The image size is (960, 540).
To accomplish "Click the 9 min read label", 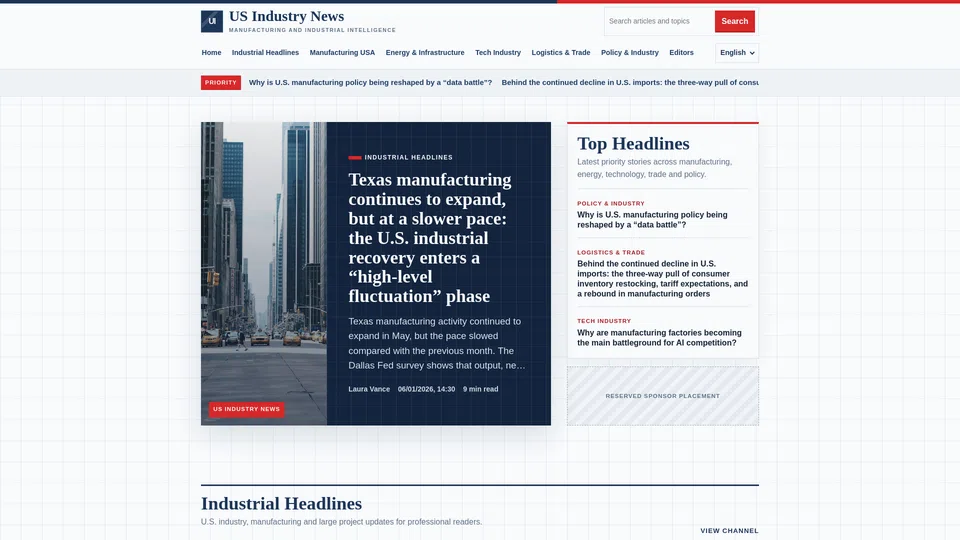I will click(481, 389).
